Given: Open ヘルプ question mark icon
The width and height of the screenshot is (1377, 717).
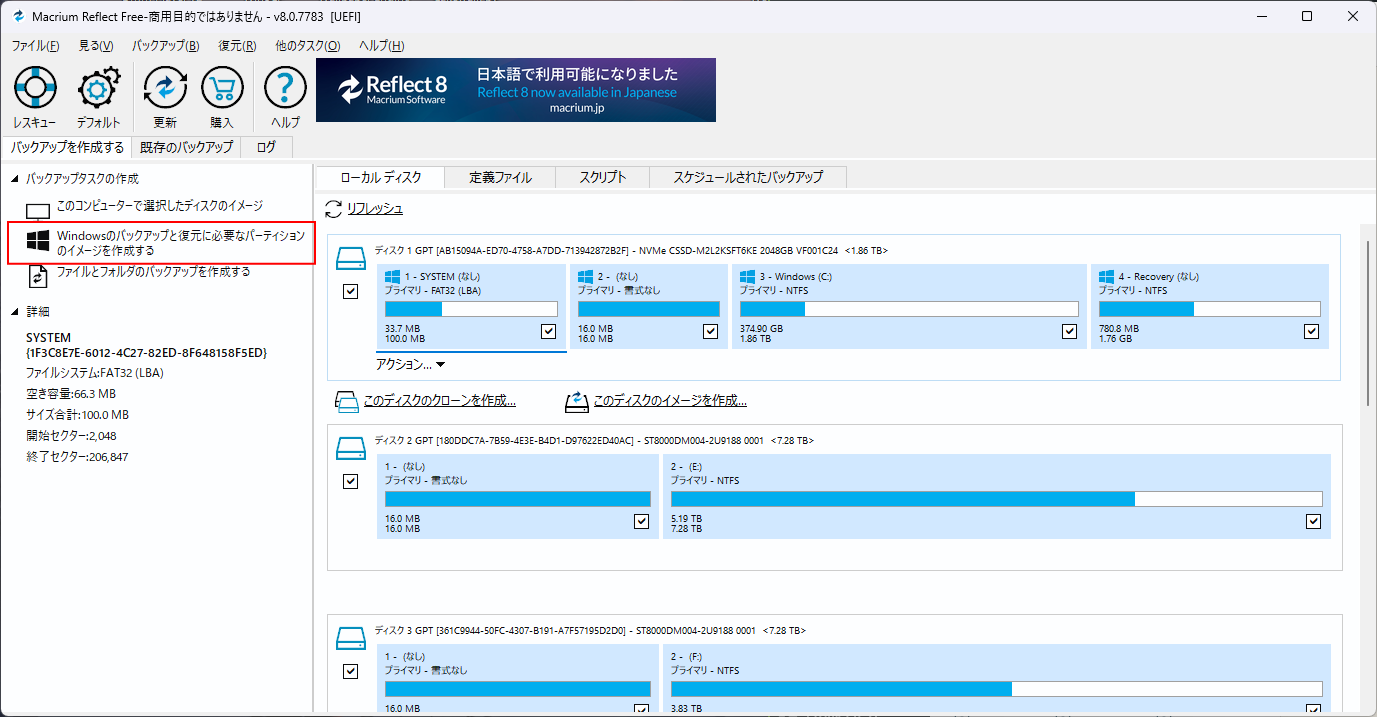Looking at the screenshot, I should pos(285,89).
